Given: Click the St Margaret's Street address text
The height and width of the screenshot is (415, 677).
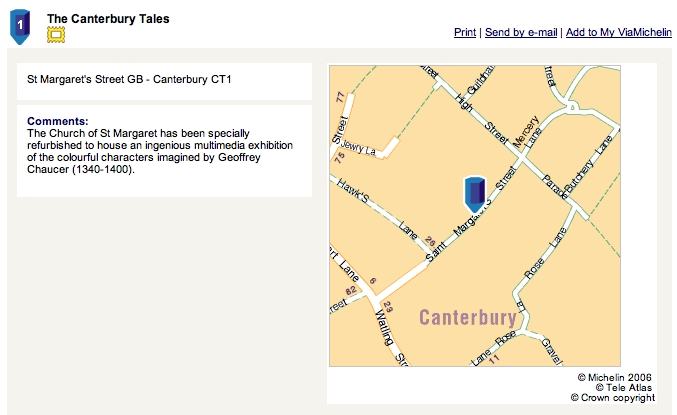Looking at the screenshot, I should 129,79.
